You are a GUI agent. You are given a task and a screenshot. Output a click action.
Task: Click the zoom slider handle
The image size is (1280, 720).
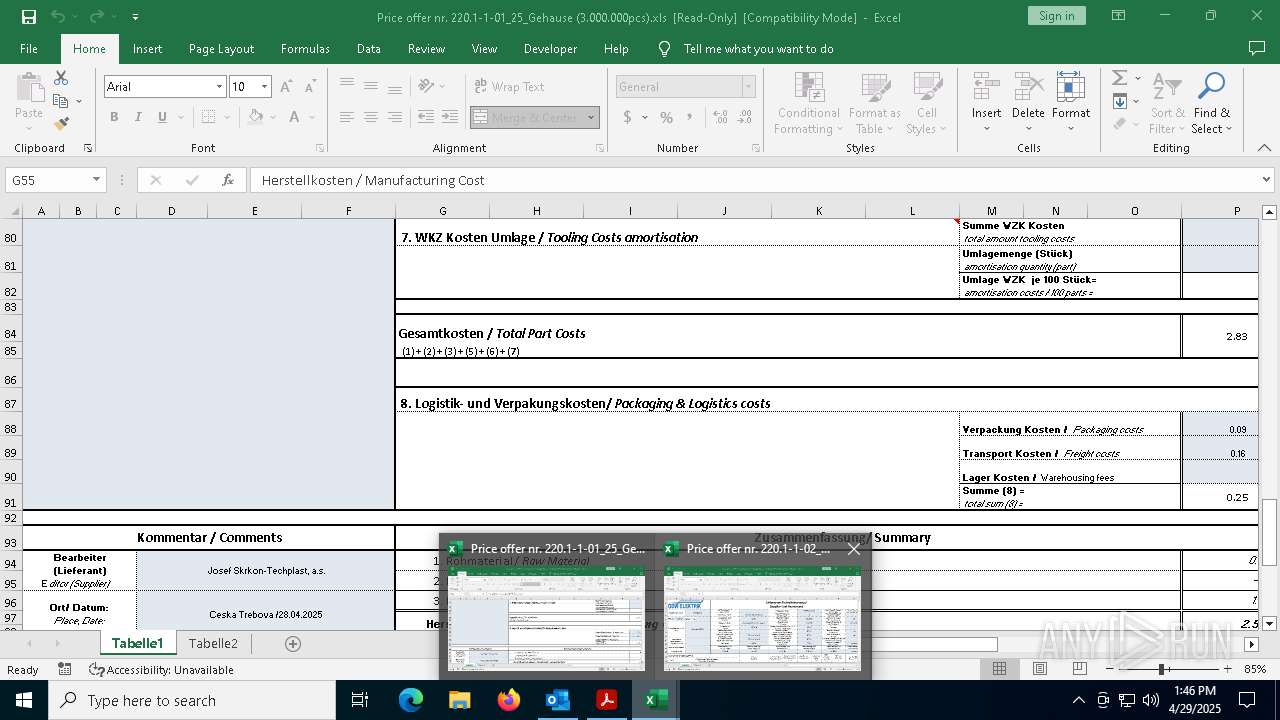click(1161, 669)
